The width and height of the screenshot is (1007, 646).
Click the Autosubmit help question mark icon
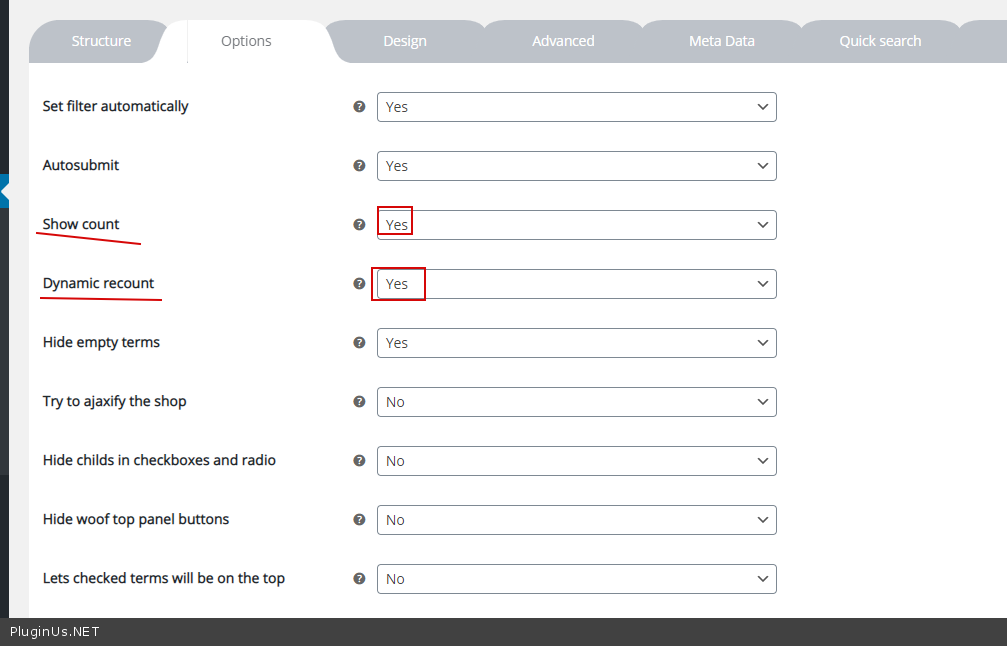pos(359,165)
